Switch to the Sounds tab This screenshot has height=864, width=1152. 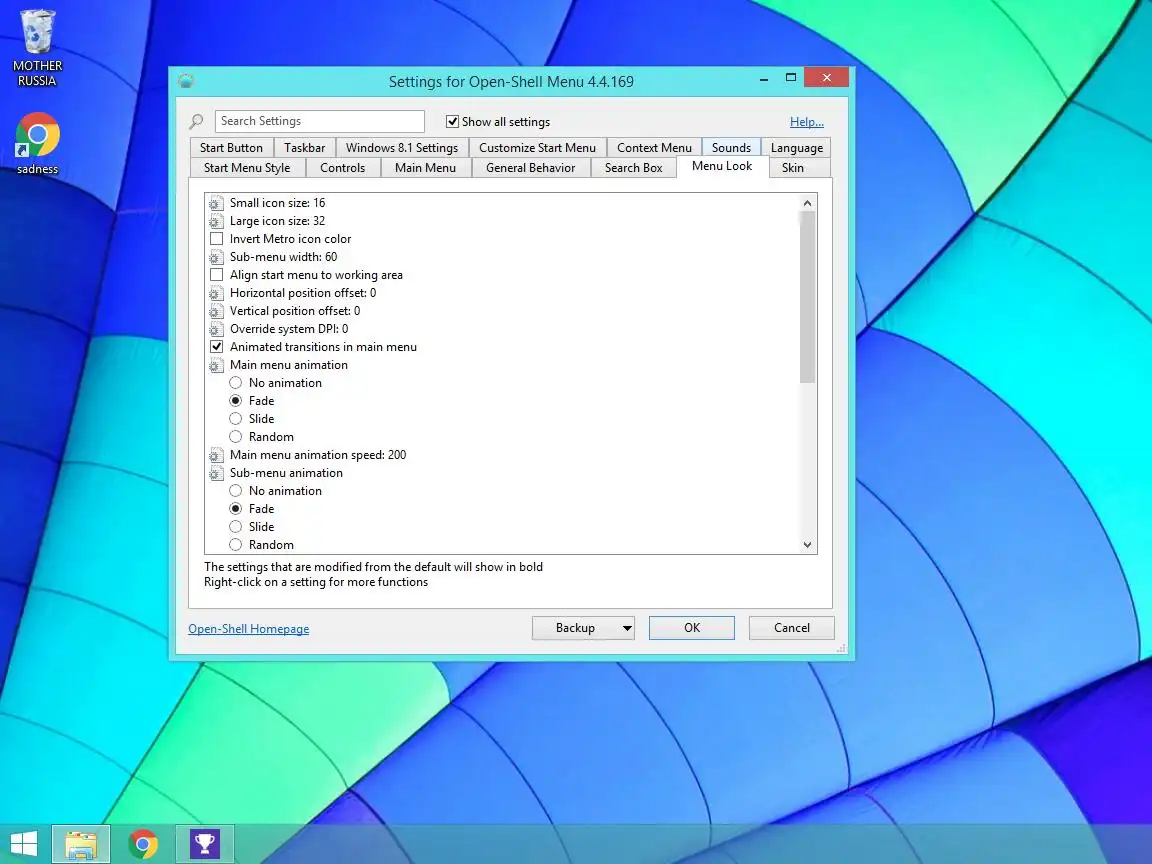coord(731,148)
